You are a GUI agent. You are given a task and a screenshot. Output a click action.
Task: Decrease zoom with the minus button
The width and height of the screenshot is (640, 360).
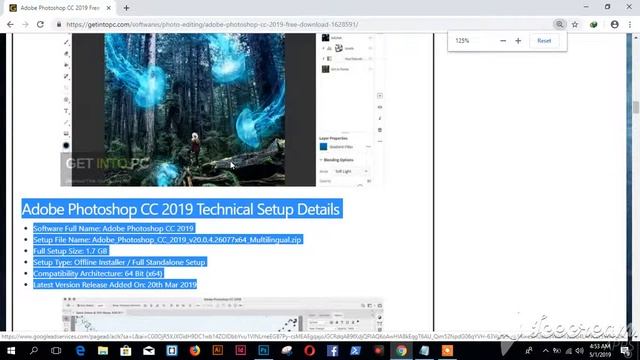503,41
